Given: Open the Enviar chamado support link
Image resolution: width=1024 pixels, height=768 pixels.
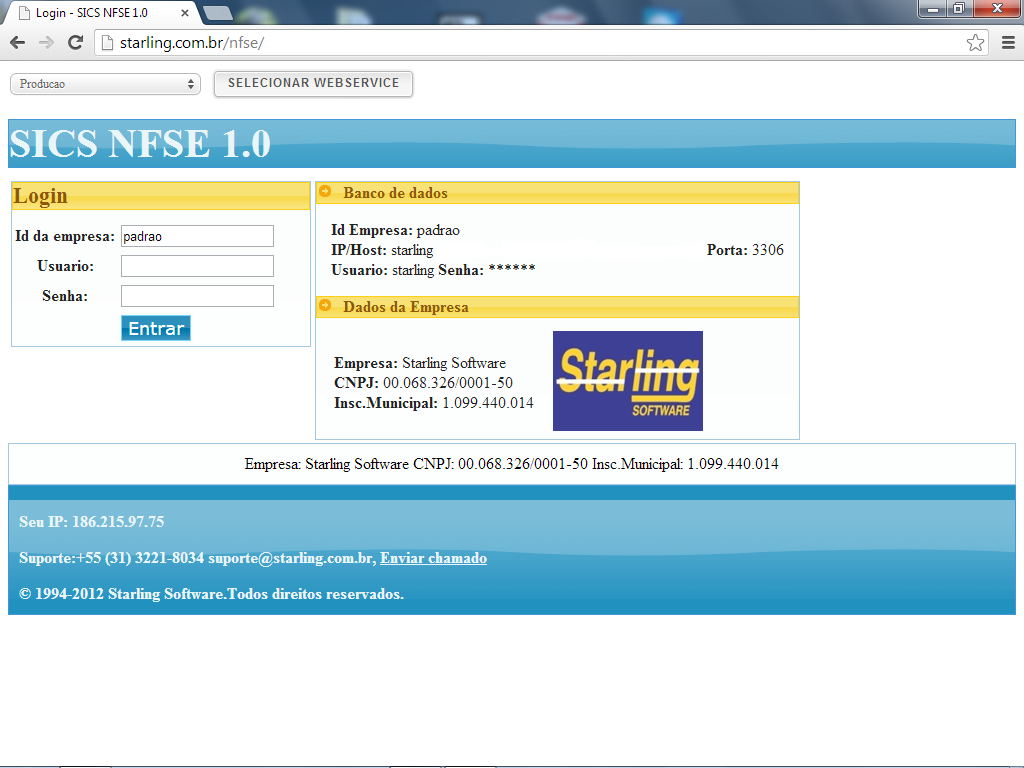Looking at the screenshot, I should (434, 558).
